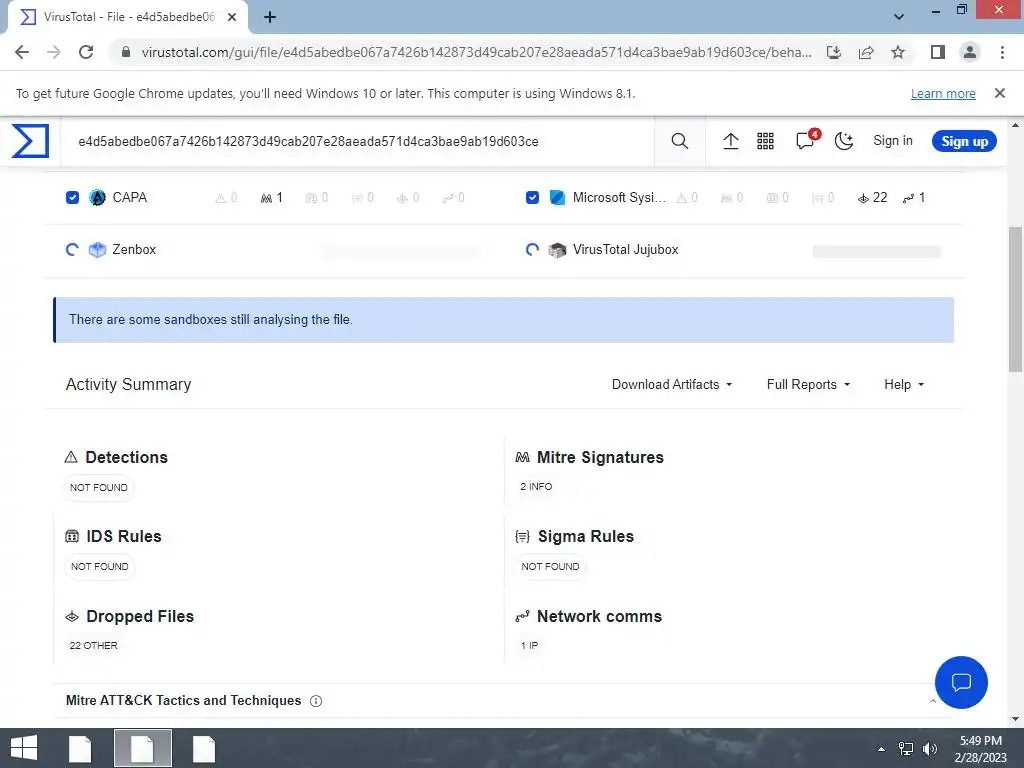The height and width of the screenshot is (768, 1024).
Task: Click the Sign in link
Action: click(893, 140)
